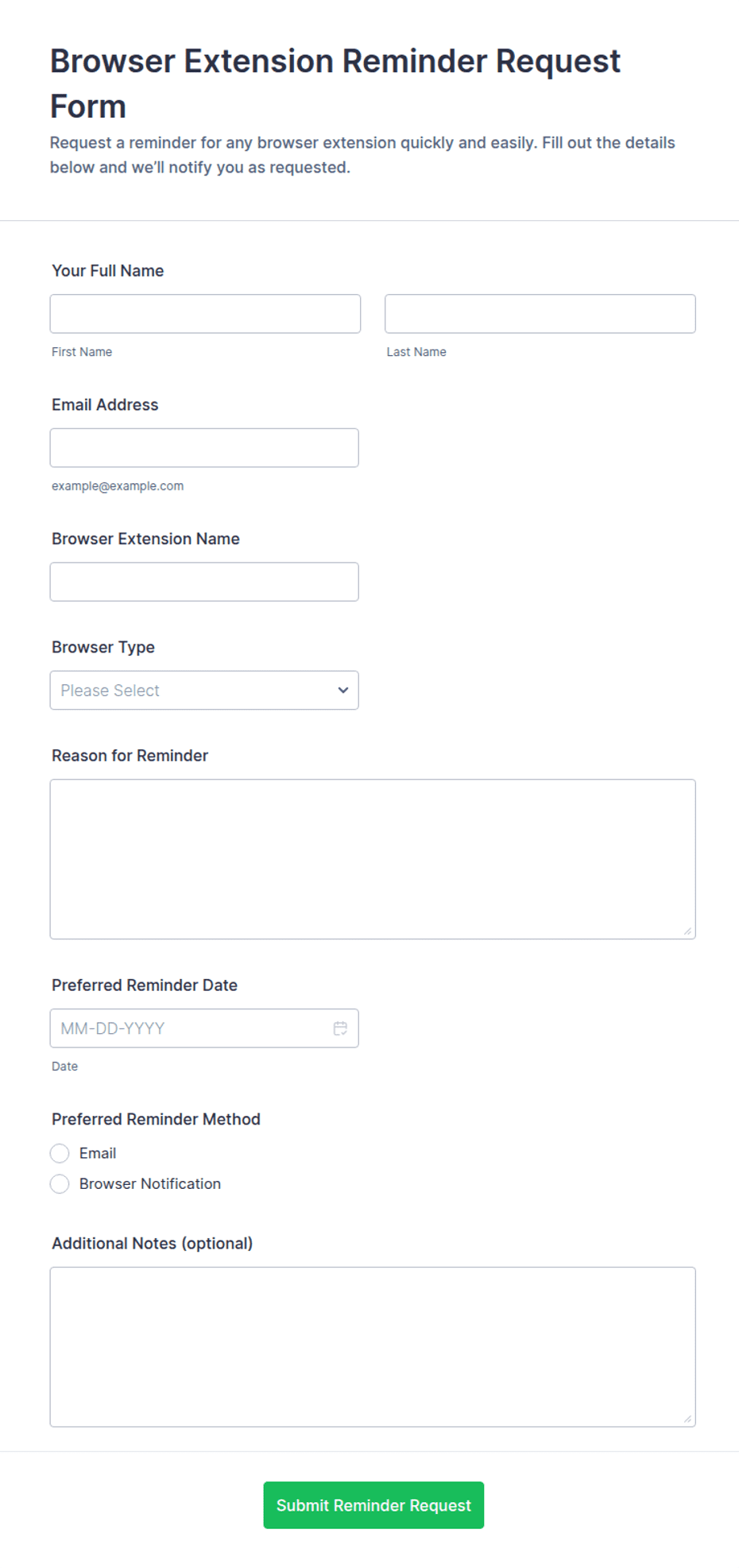This screenshot has height=1568, width=739.
Task: Click the Browser Type dropdown chevron
Action: tap(343, 690)
